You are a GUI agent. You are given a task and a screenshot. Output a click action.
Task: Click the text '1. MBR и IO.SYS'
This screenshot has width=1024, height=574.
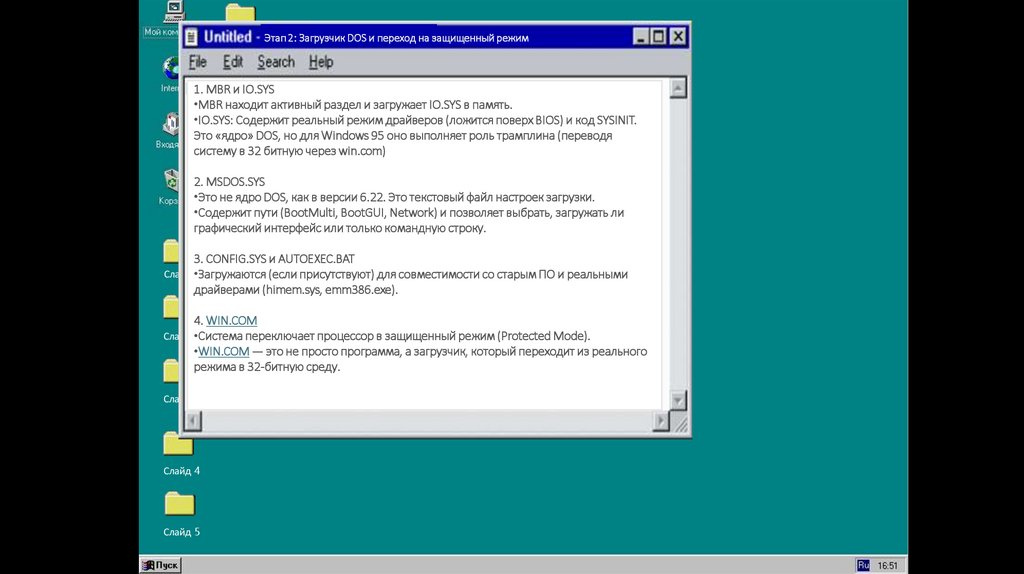234,89
